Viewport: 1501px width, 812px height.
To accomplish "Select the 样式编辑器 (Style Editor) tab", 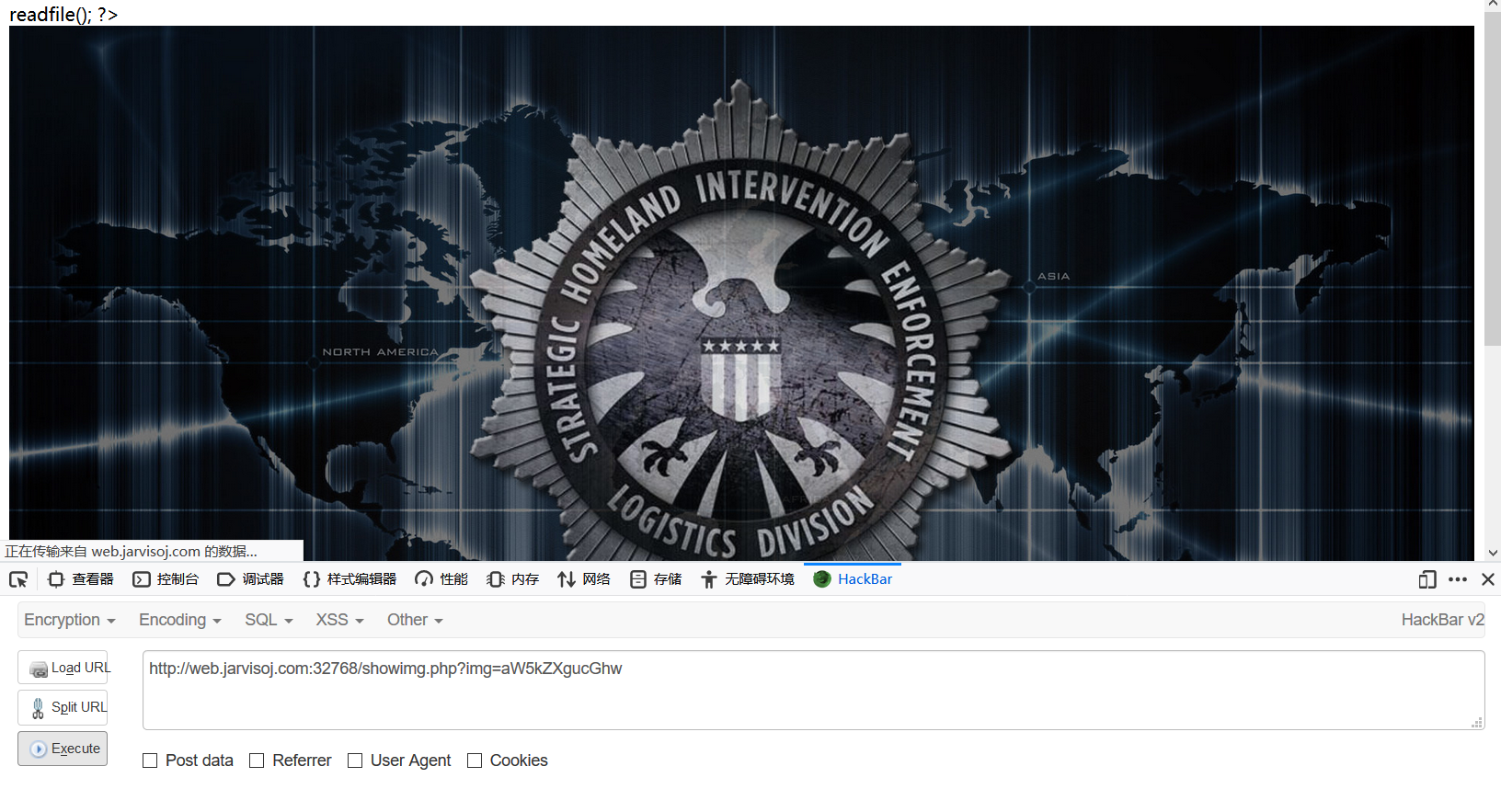I will point(349,579).
